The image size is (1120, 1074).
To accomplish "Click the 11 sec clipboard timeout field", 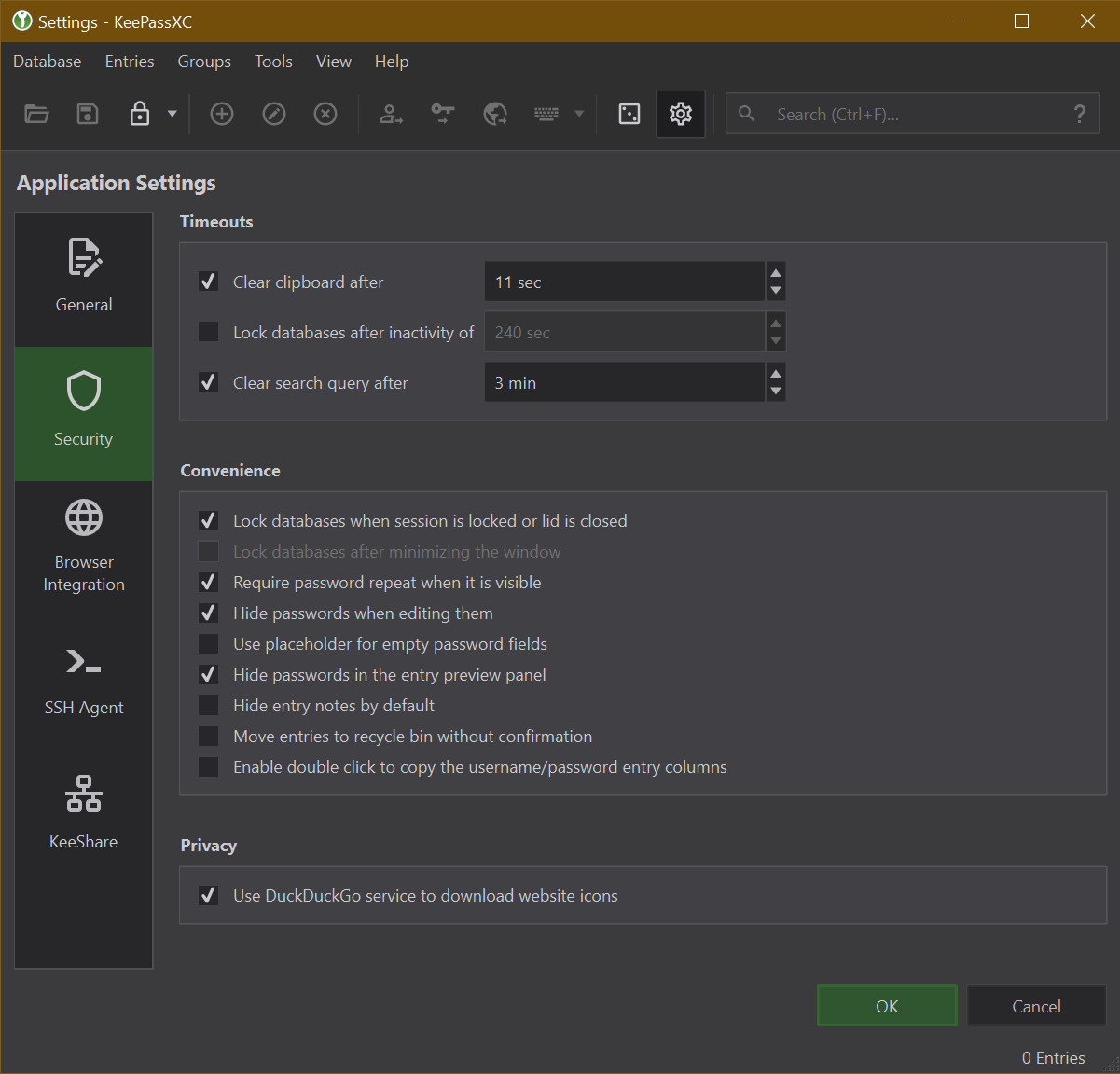I will click(x=625, y=282).
